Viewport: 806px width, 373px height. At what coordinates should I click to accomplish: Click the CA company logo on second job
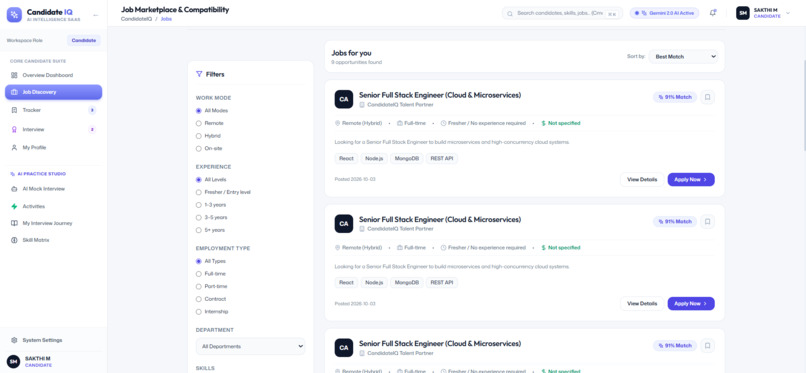pos(344,223)
